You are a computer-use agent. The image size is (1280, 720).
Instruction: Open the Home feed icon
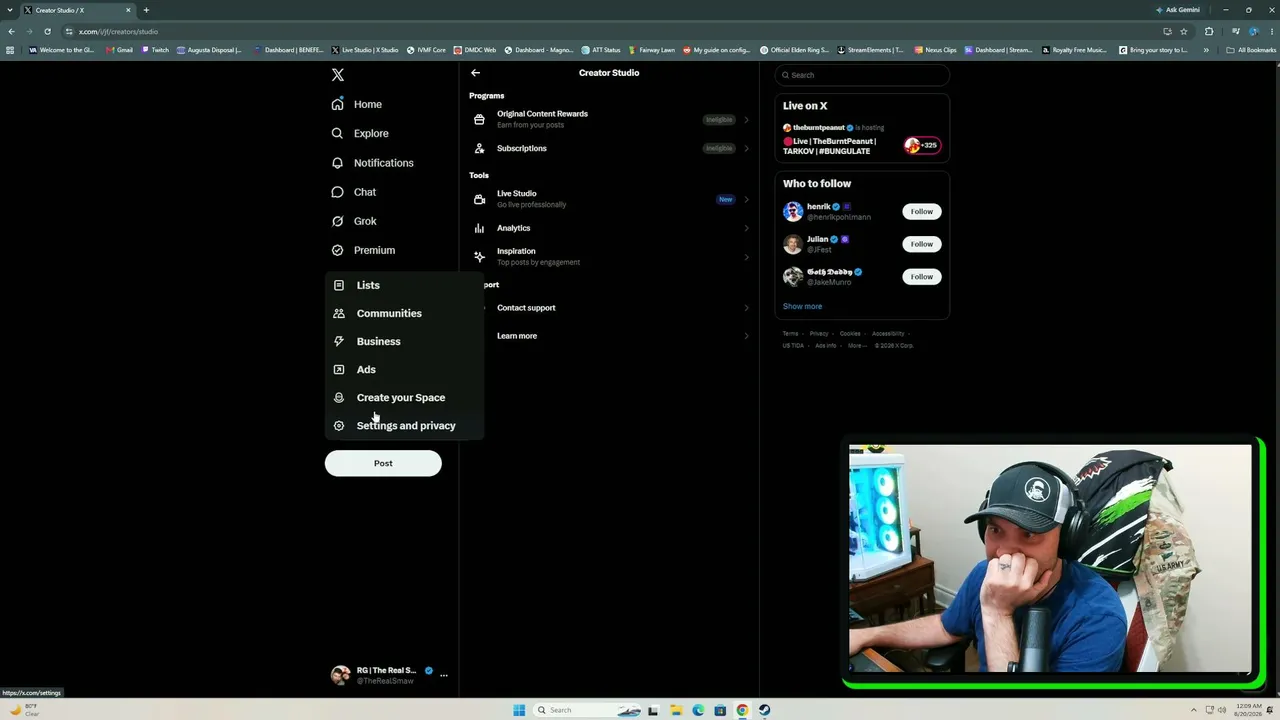pos(338,104)
